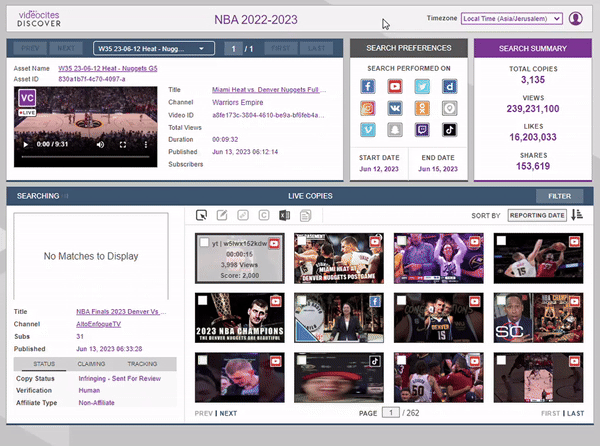The image size is (600, 446).
Task: Open the video player more options menu
Action: pos(145,145)
